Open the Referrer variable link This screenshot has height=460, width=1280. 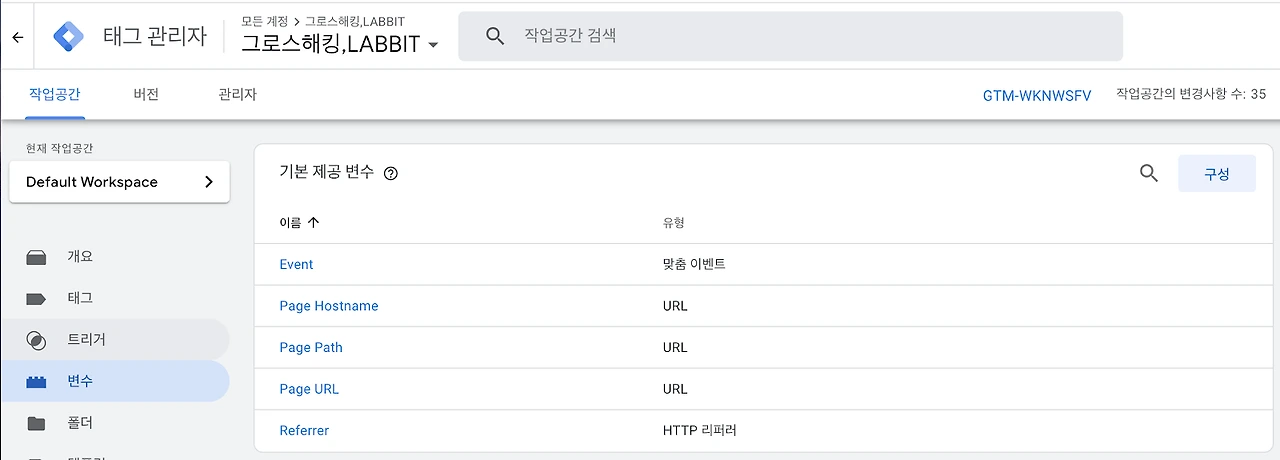click(x=304, y=430)
